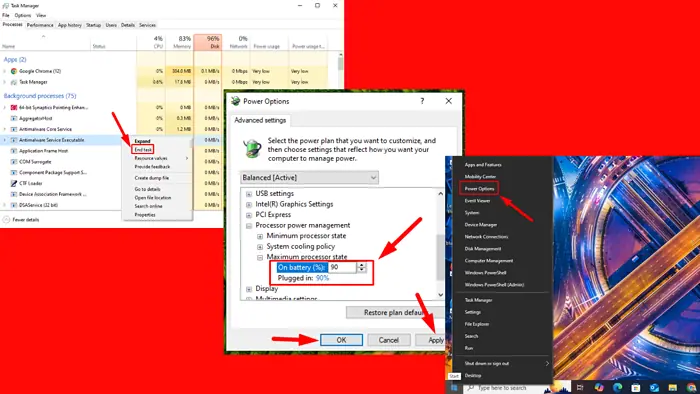Expand the Google Chrome process group
The height and width of the screenshot is (394, 700).
5,71
